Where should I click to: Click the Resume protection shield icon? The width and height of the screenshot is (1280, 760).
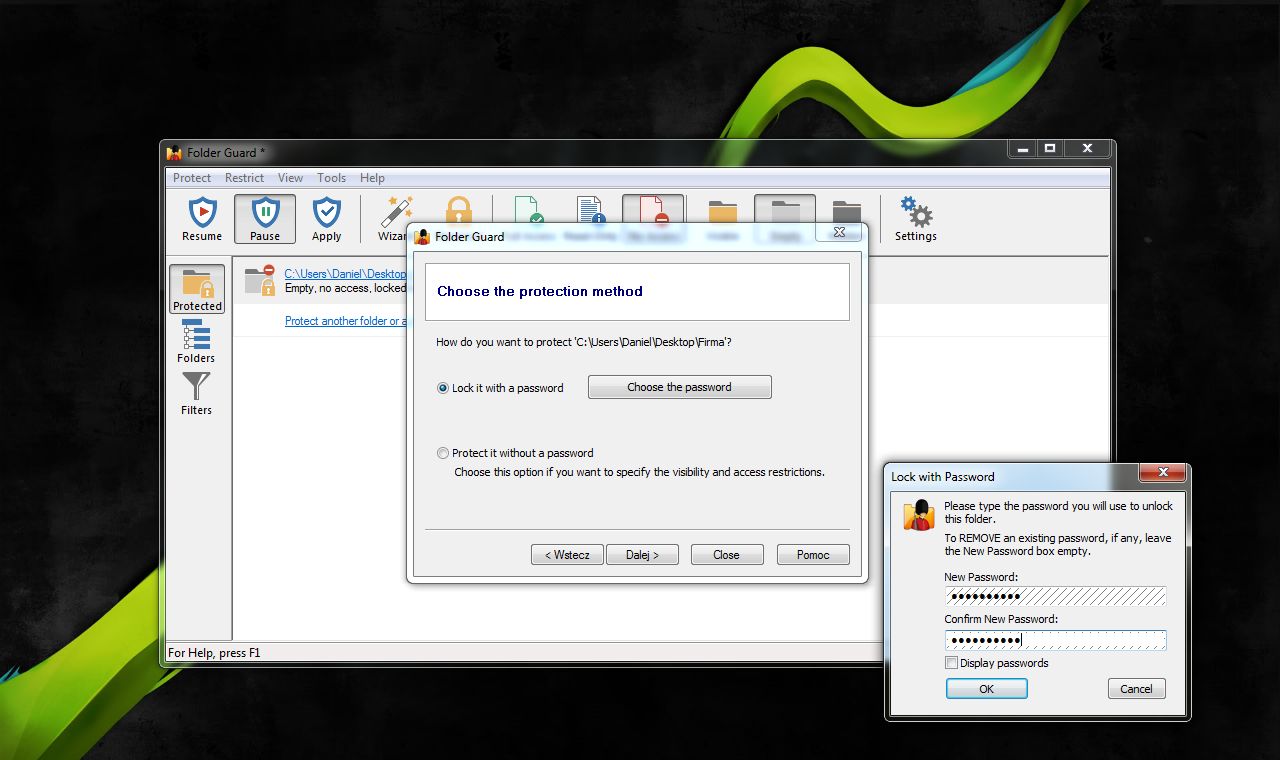tap(202, 212)
